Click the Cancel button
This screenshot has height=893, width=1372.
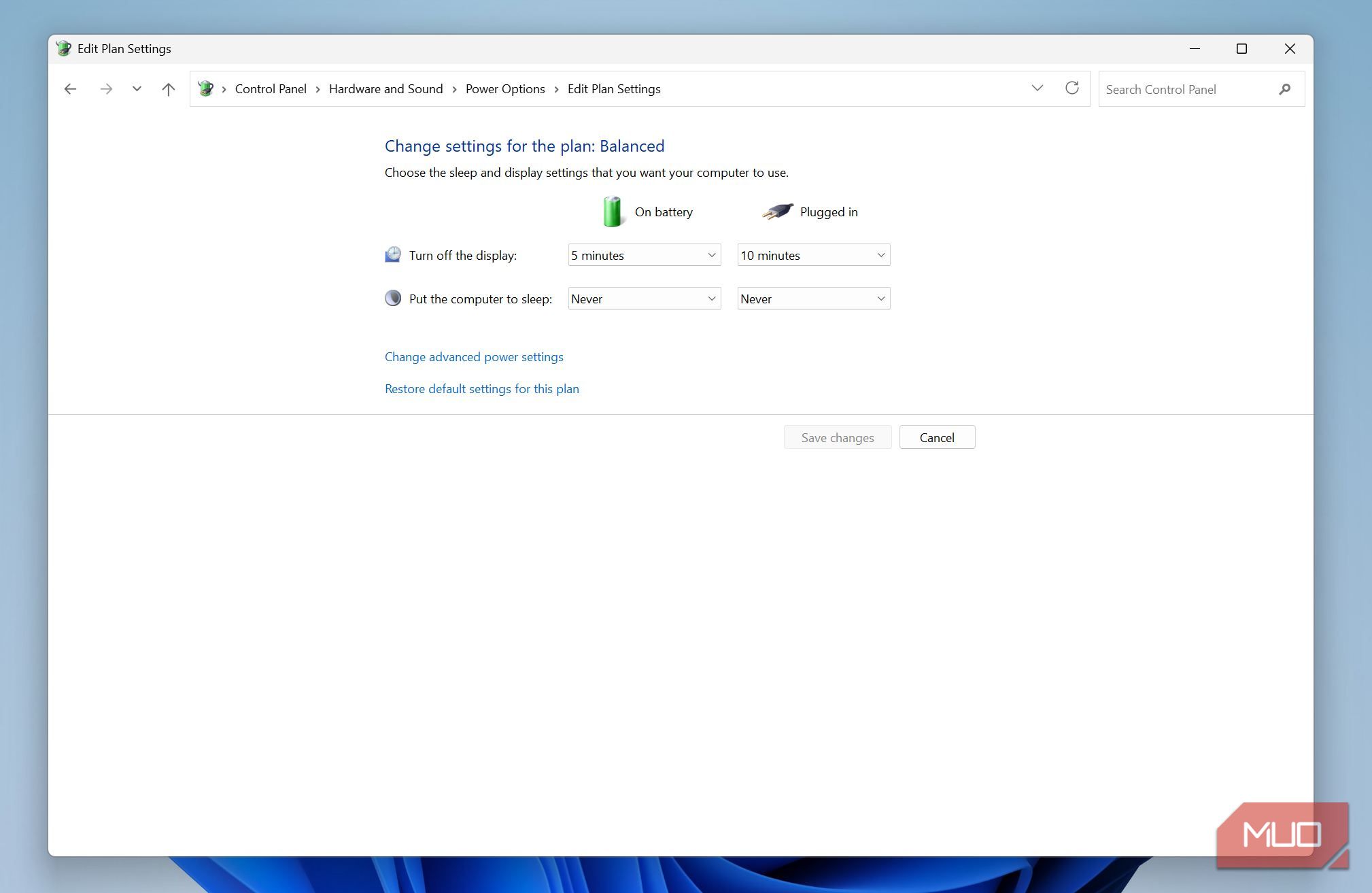point(937,437)
